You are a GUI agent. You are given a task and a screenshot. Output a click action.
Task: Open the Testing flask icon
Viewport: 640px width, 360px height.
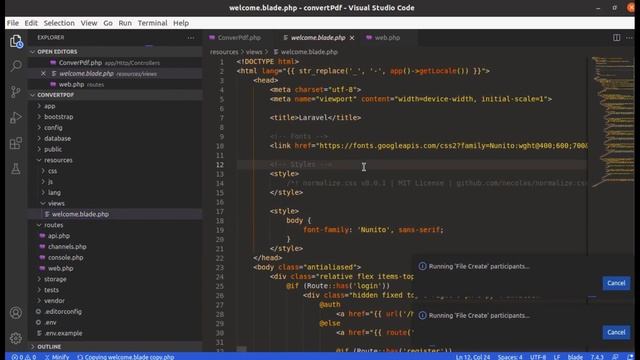[x=16, y=169]
